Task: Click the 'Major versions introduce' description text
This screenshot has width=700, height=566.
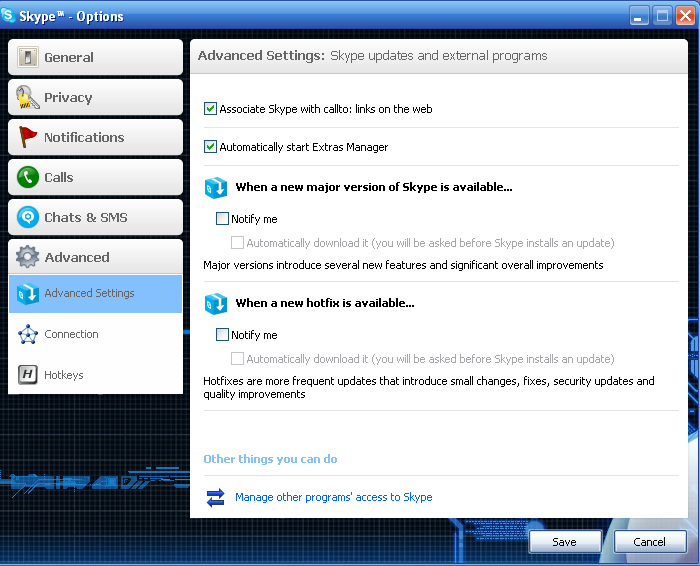Action: click(403, 265)
